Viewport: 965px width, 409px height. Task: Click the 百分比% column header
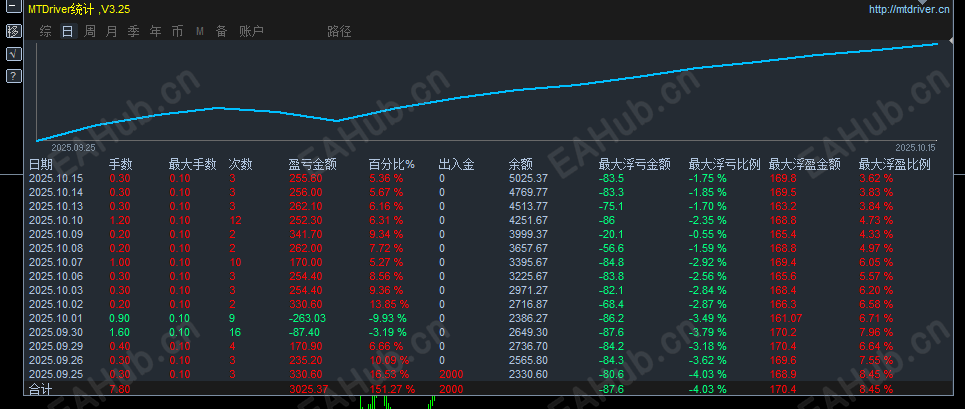click(x=391, y=164)
